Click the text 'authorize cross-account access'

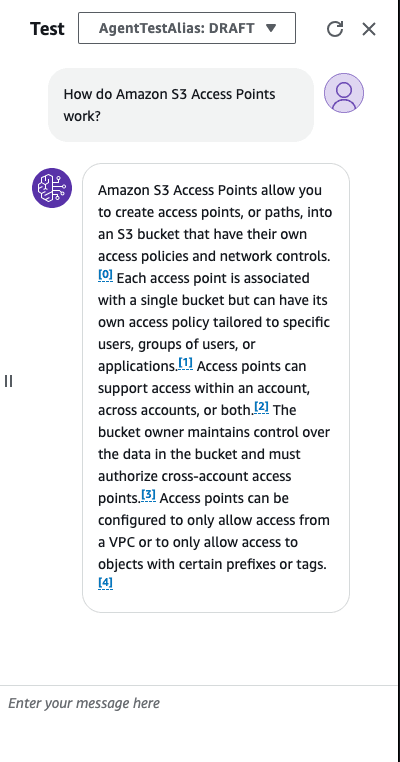[194, 476]
